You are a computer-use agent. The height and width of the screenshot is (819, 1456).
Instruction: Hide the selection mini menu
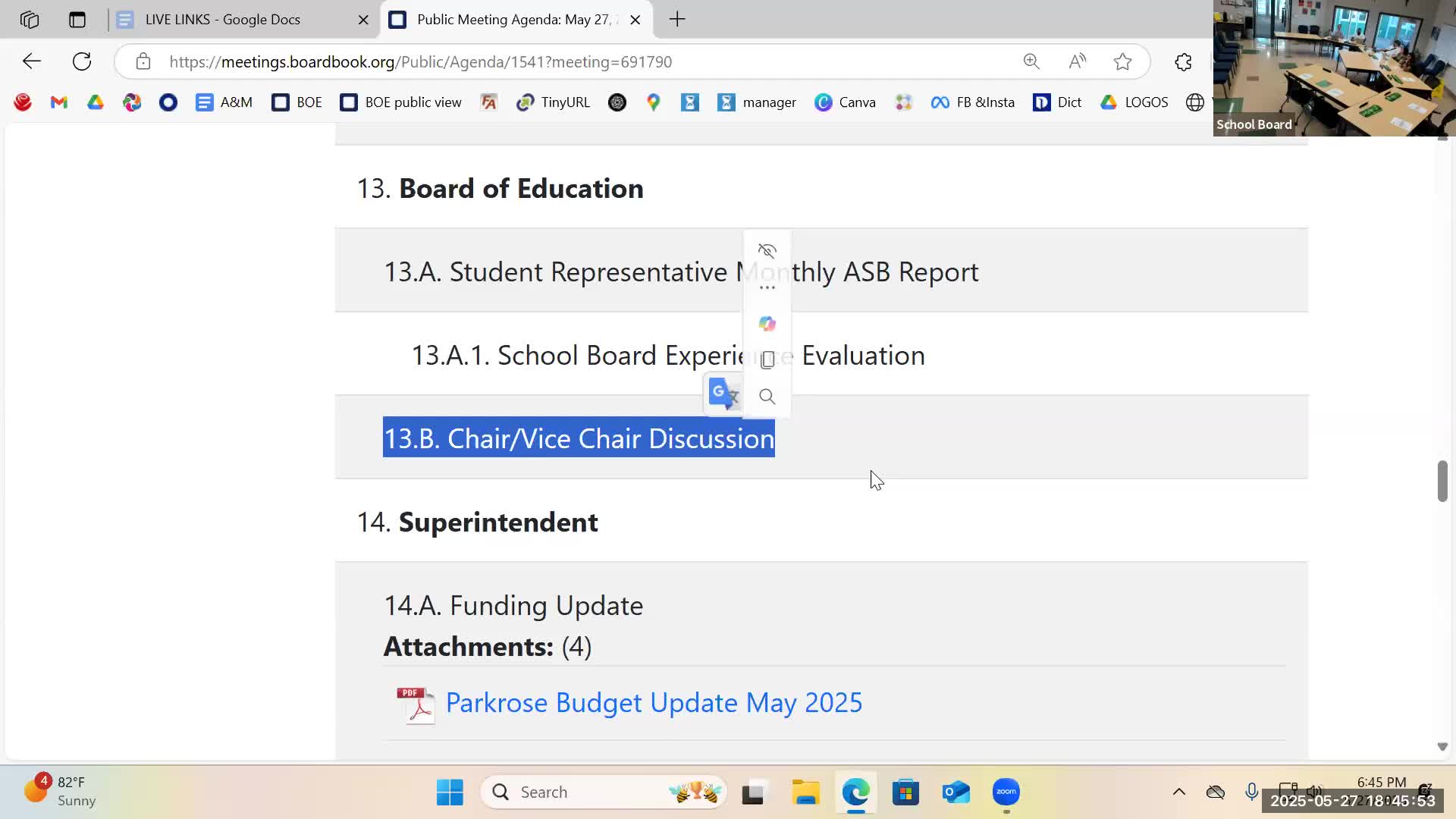(x=767, y=250)
